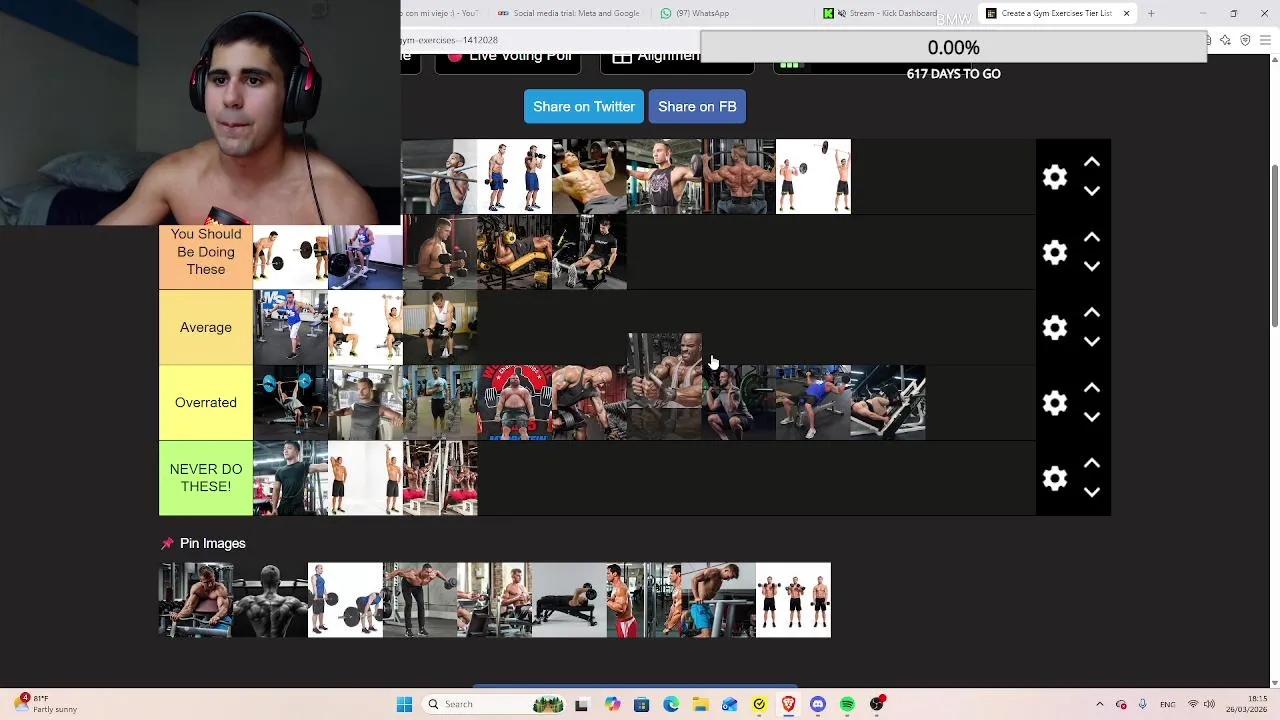
Task: Open Outlook from the taskbar
Action: click(x=730, y=704)
